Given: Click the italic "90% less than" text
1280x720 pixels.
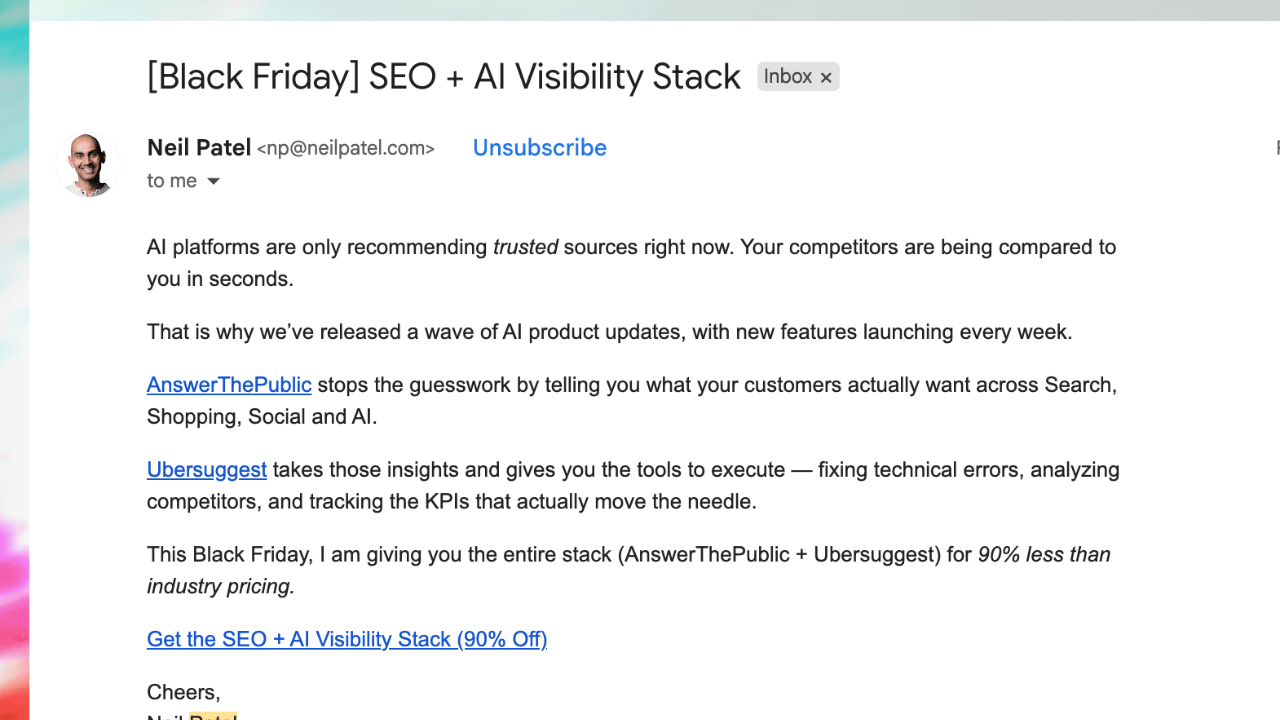Looking at the screenshot, I should point(1043,555).
